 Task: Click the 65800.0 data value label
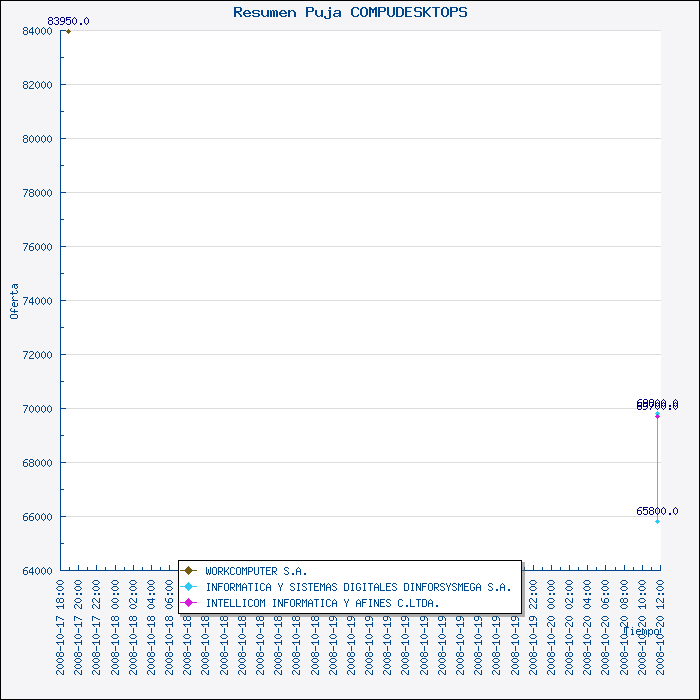pos(657,511)
